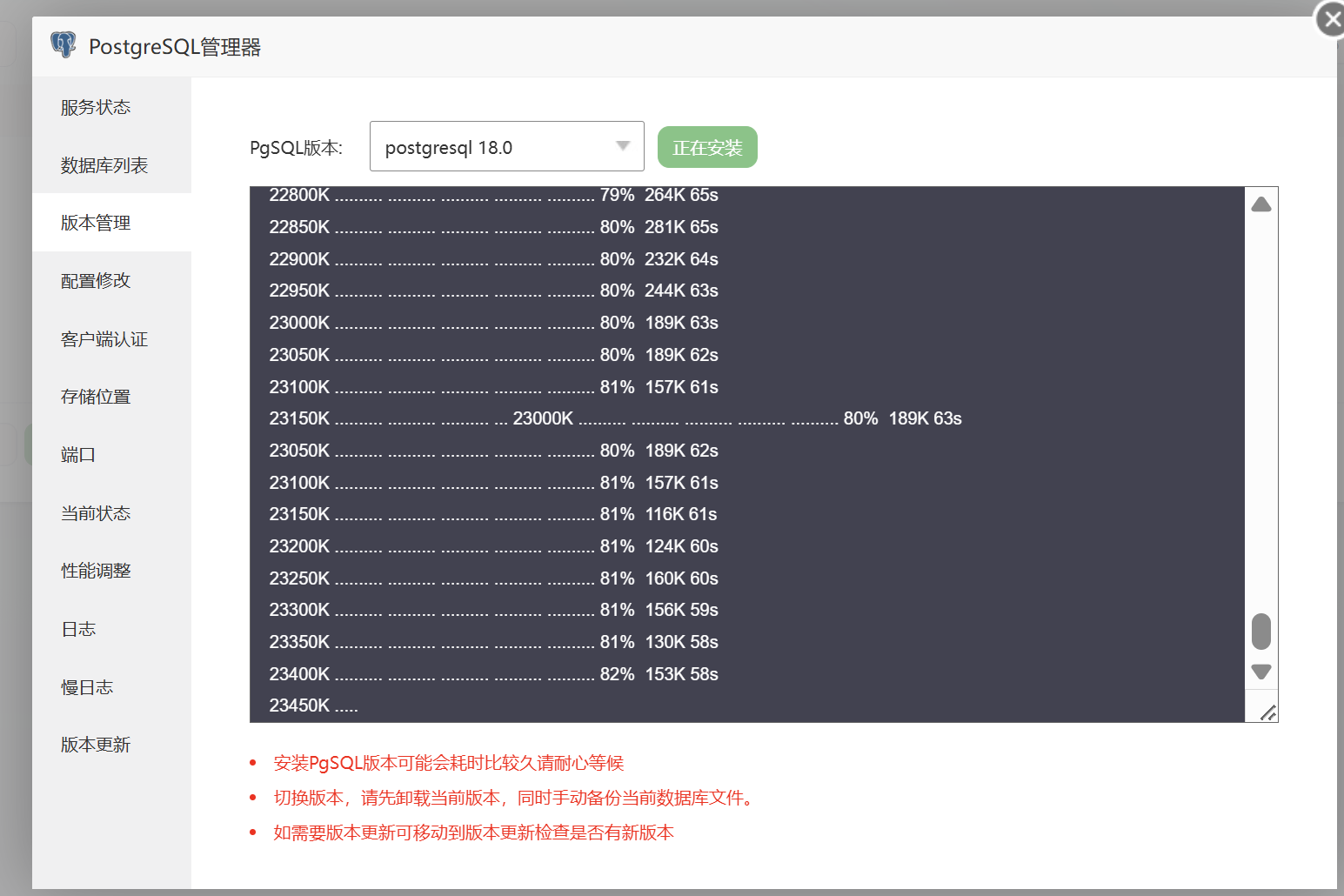The image size is (1344, 896).
Task: Open 存储位置 settings
Action: 95,396
